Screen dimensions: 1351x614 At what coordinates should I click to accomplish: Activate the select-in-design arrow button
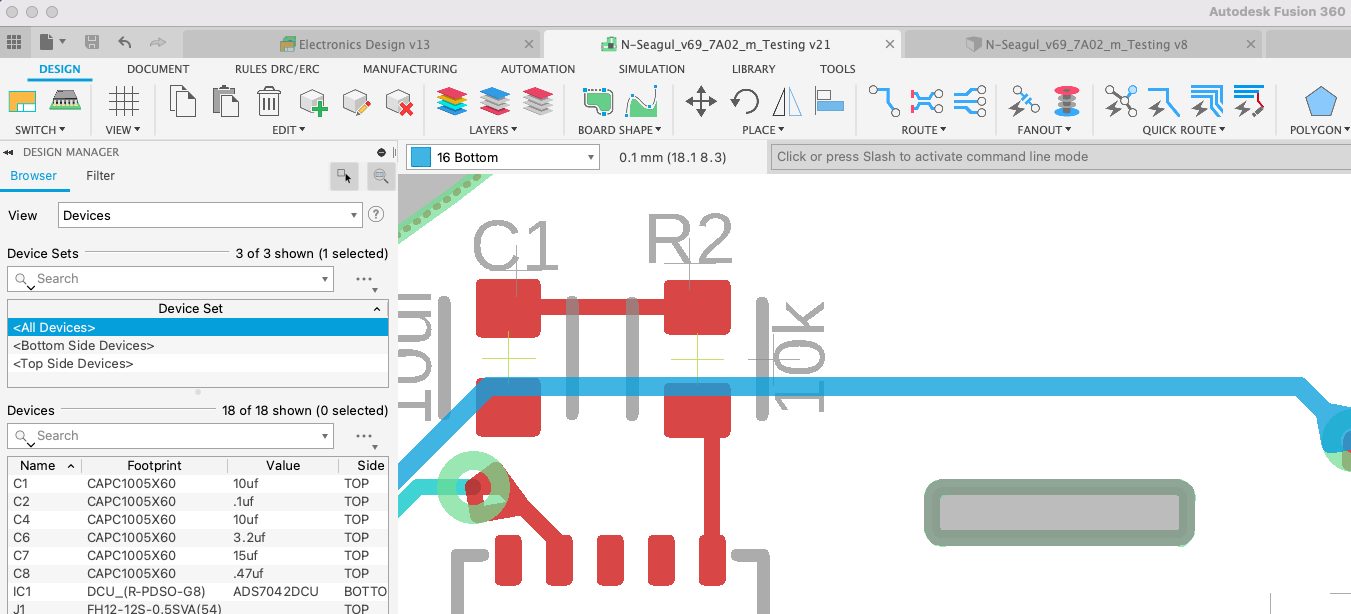(x=344, y=176)
